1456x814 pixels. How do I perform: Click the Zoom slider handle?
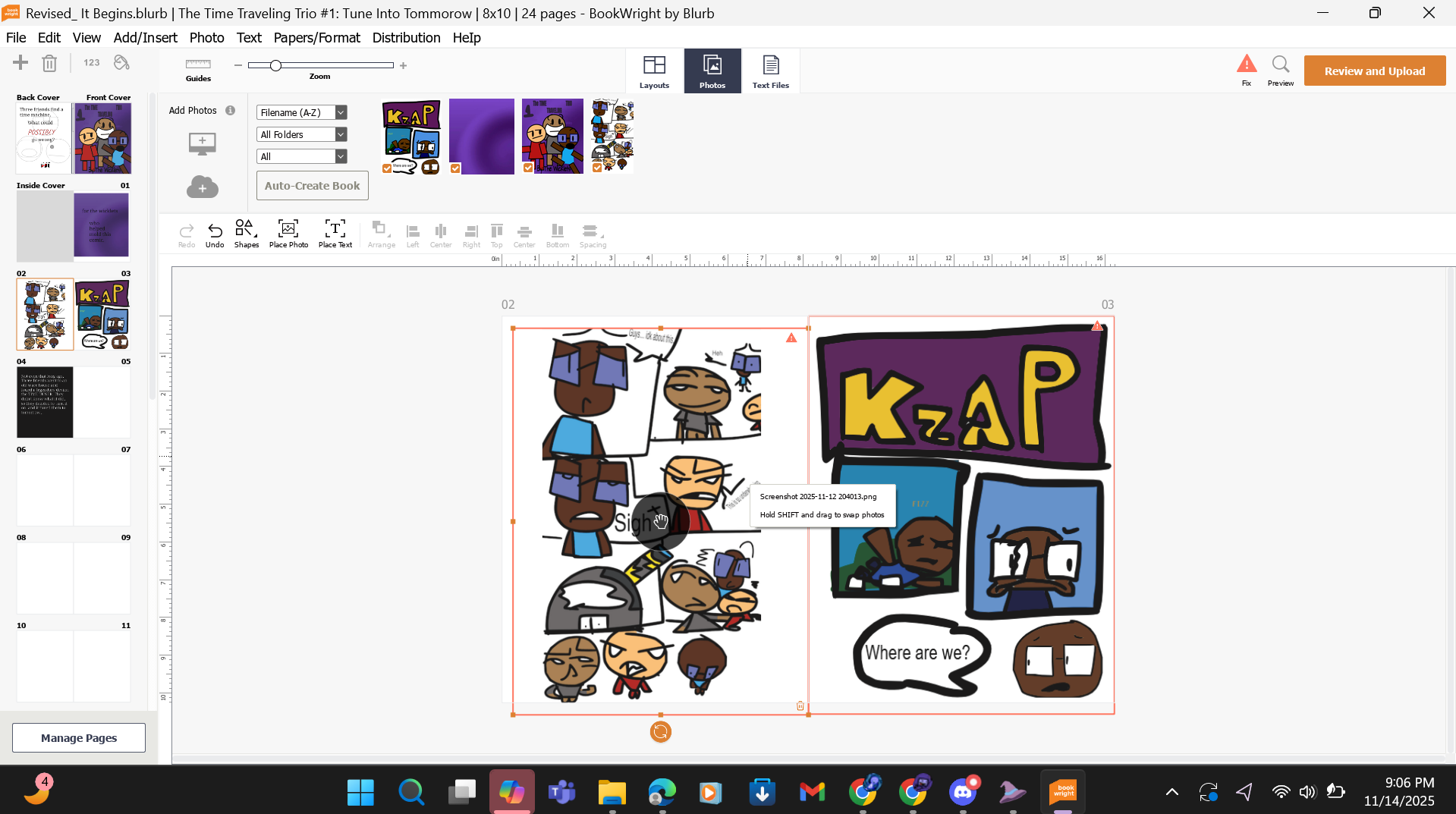[x=276, y=66]
